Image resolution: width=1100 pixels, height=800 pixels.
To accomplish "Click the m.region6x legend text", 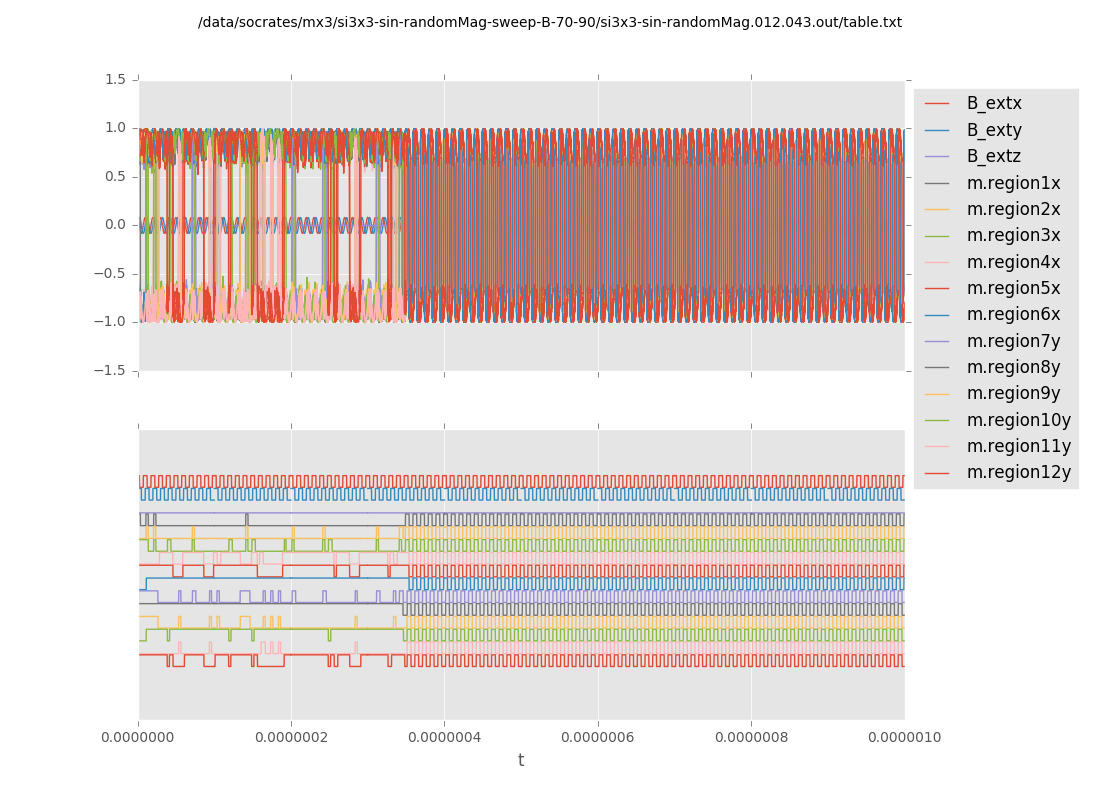I will tap(1013, 314).
